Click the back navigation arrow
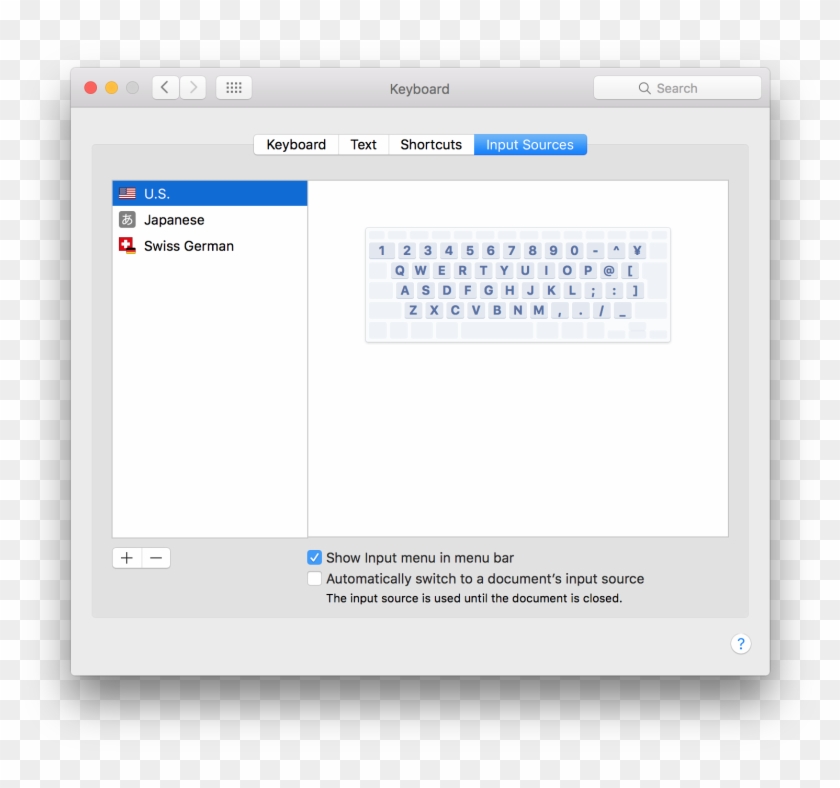 (x=164, y=87)
